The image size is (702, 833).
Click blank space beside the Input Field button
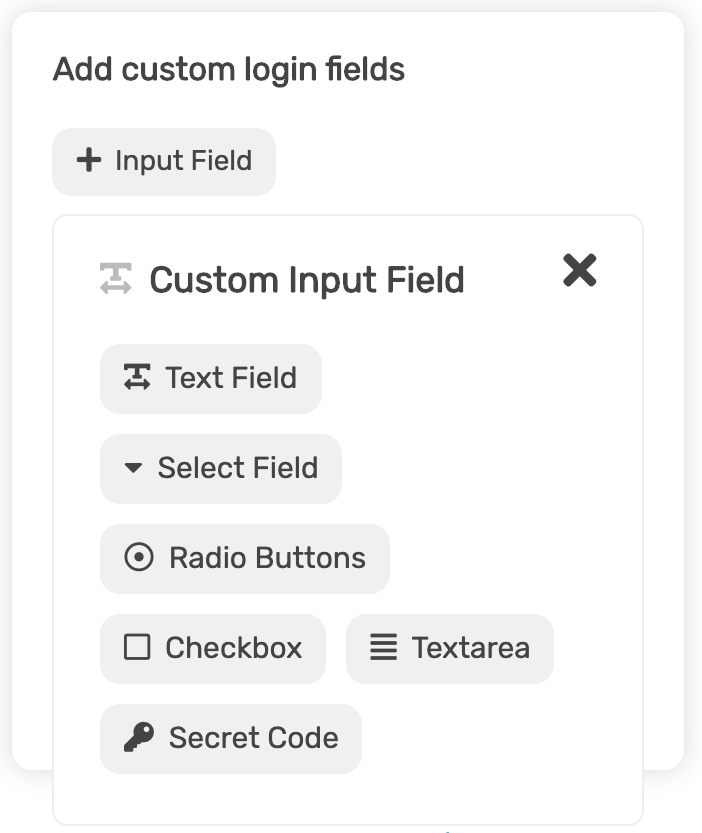point(457,162)
